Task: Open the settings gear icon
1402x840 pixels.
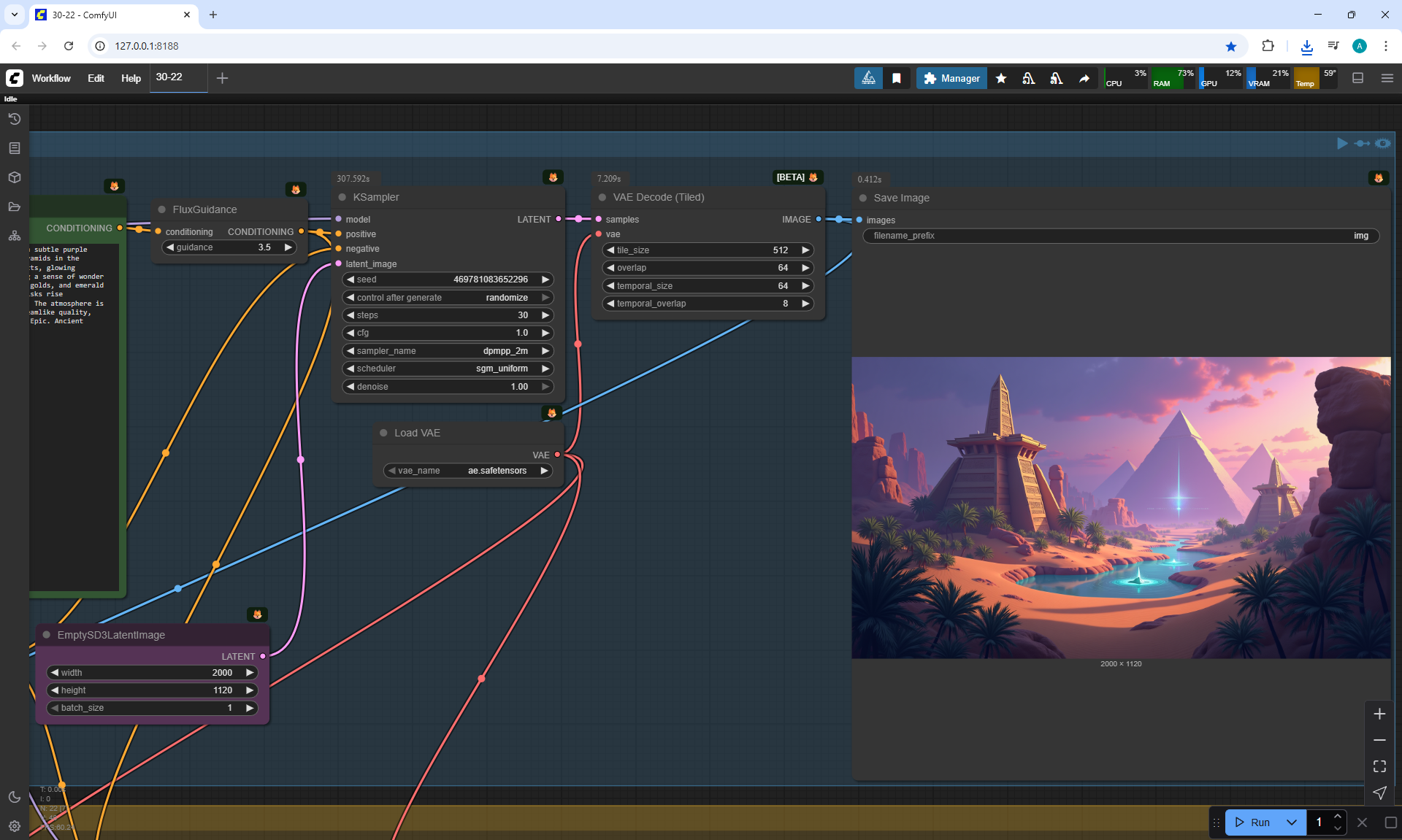Action: point(14,826)
